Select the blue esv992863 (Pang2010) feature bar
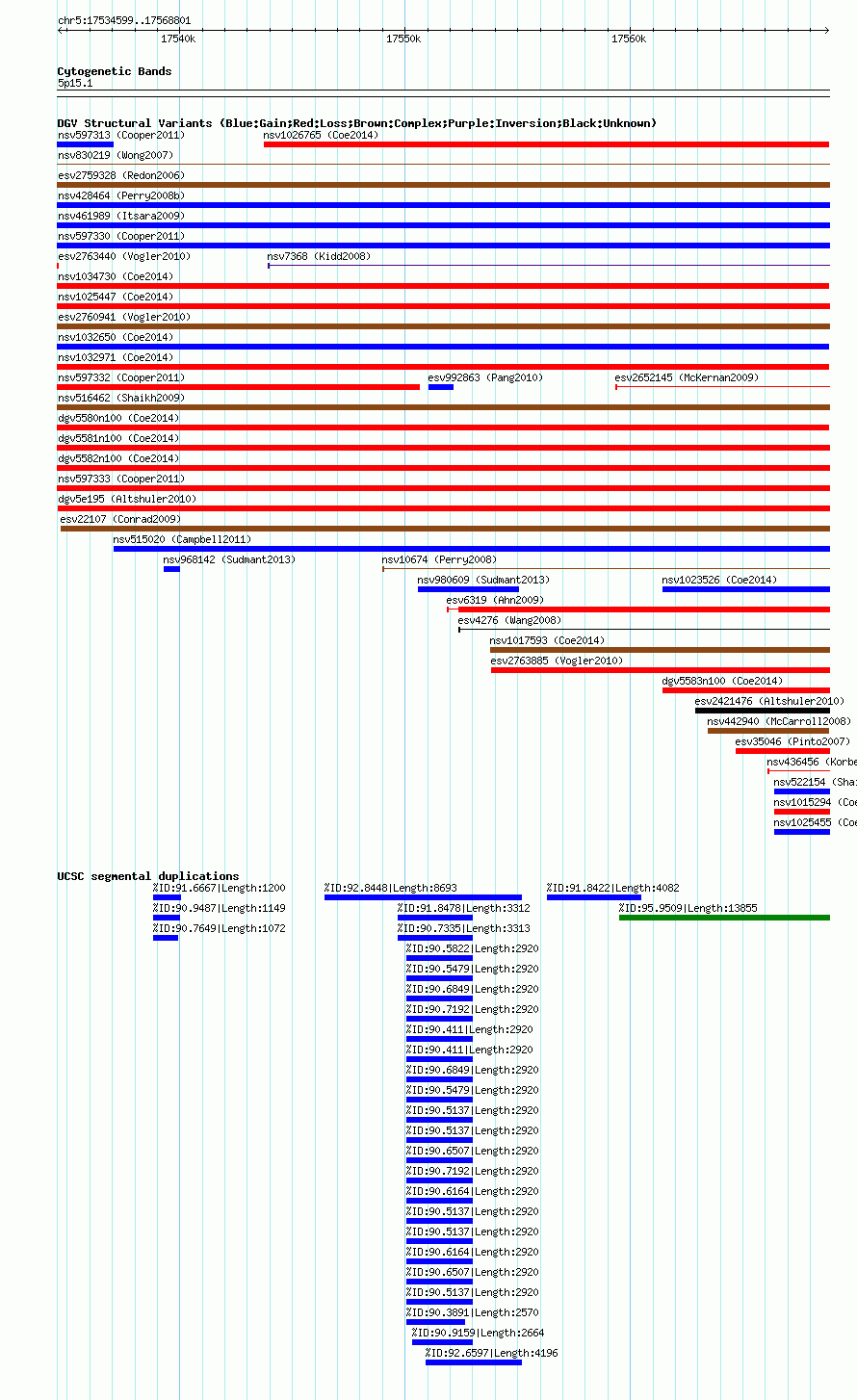Image resolution: width=857 pixels, height=1400 pixels. (x=441, y=387)
